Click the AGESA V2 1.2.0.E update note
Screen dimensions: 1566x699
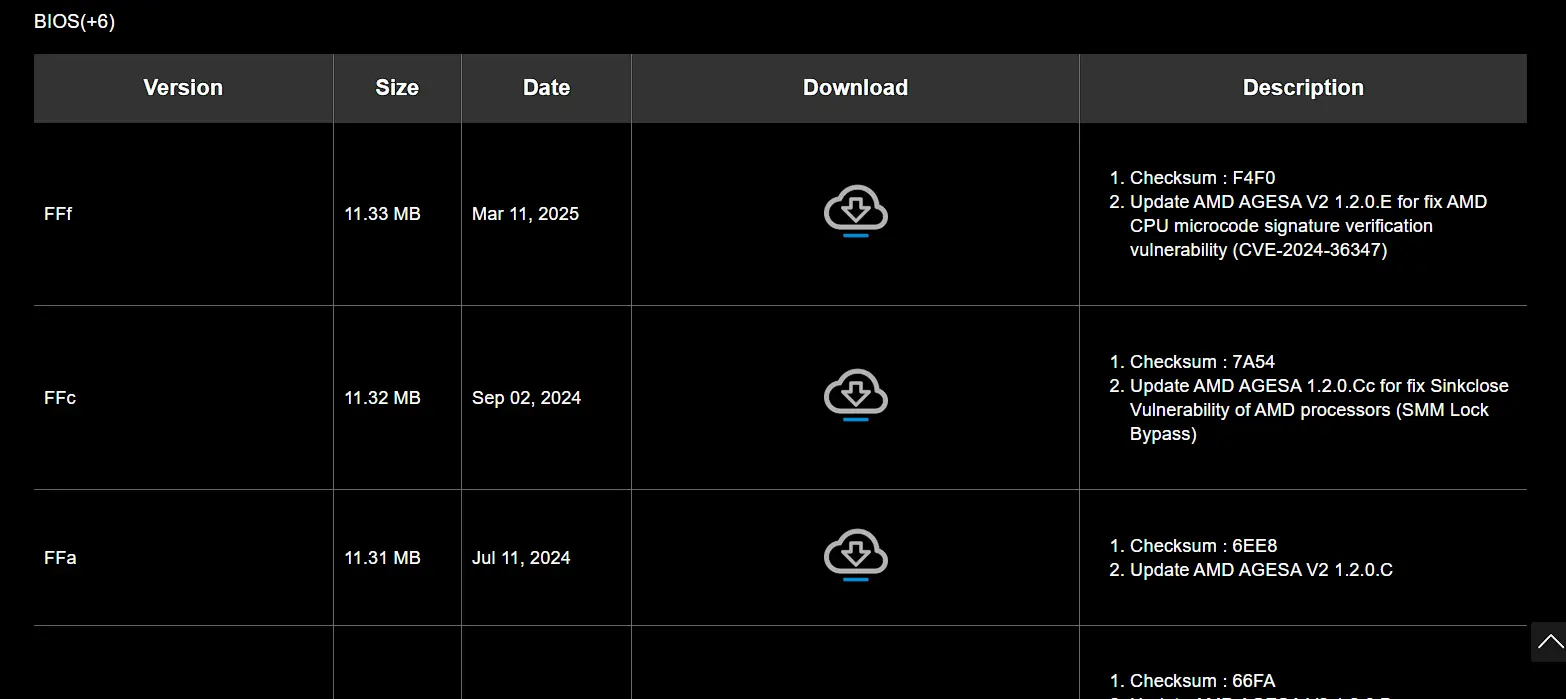click(x=1309, y=226)
